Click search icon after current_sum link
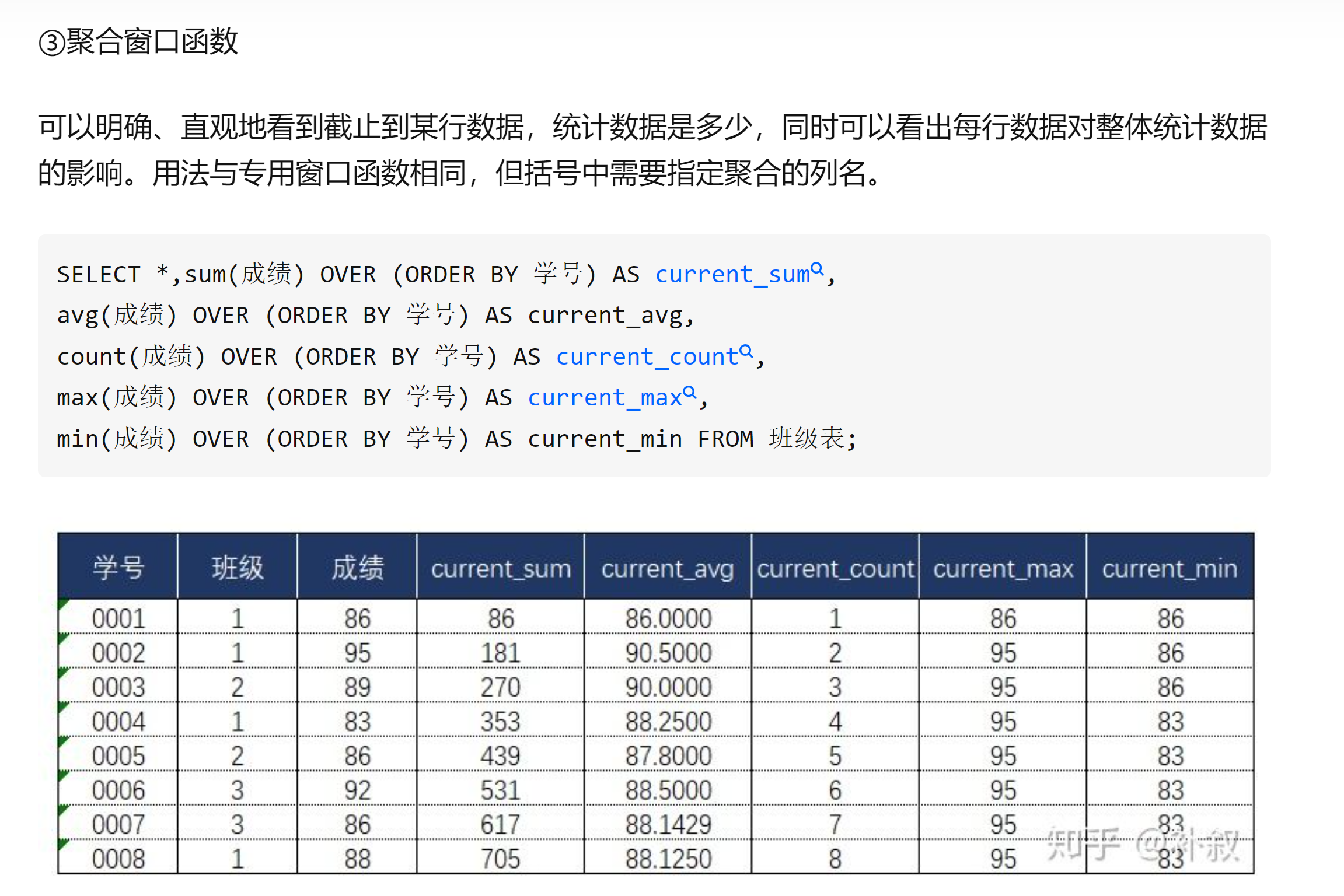This screenshot has height=896, width=1344. 817,269
